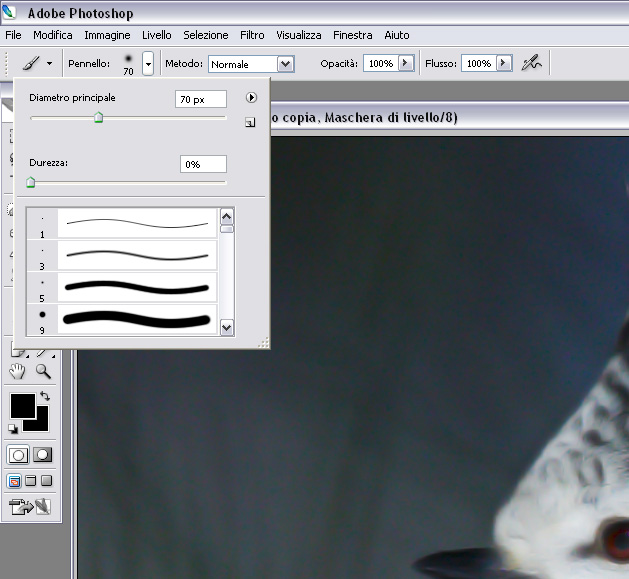The height and width of the screenshot is (579, 629).
Task: Switch to Quick Mask mode
Action: click(x=43, y=455)
